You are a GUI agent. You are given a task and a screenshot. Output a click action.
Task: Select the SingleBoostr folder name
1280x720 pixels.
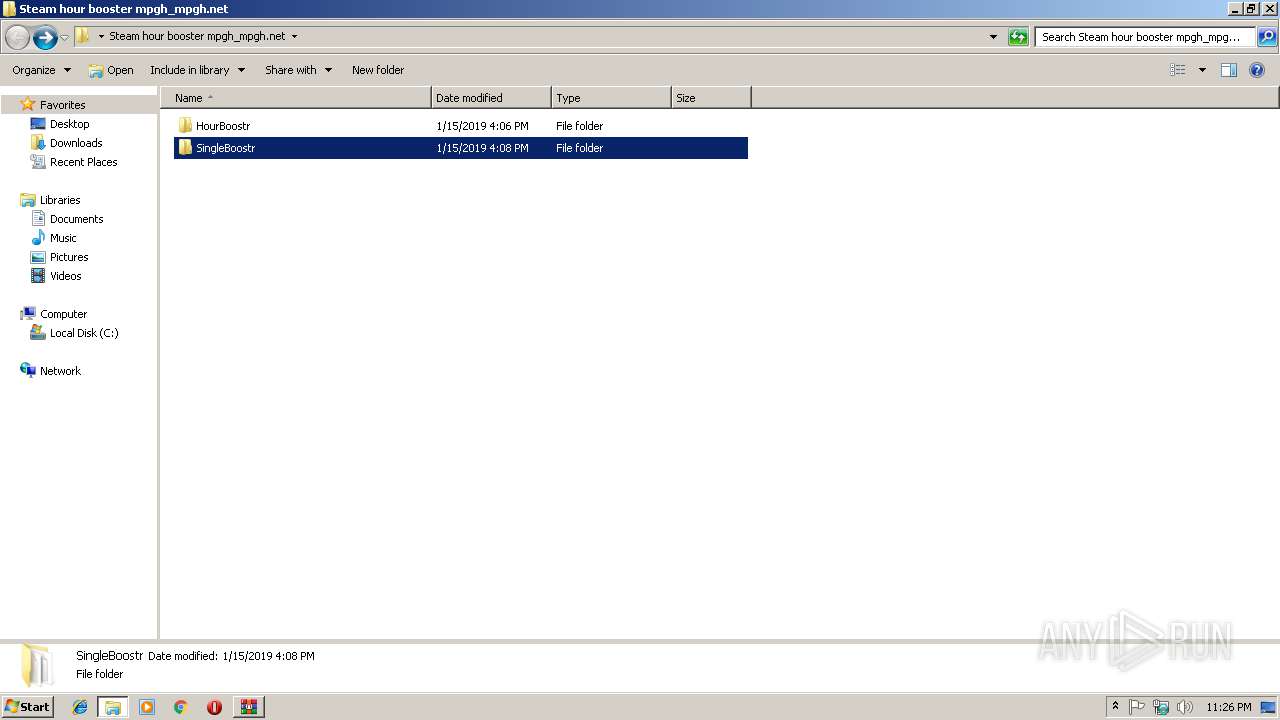pos(225,148)
